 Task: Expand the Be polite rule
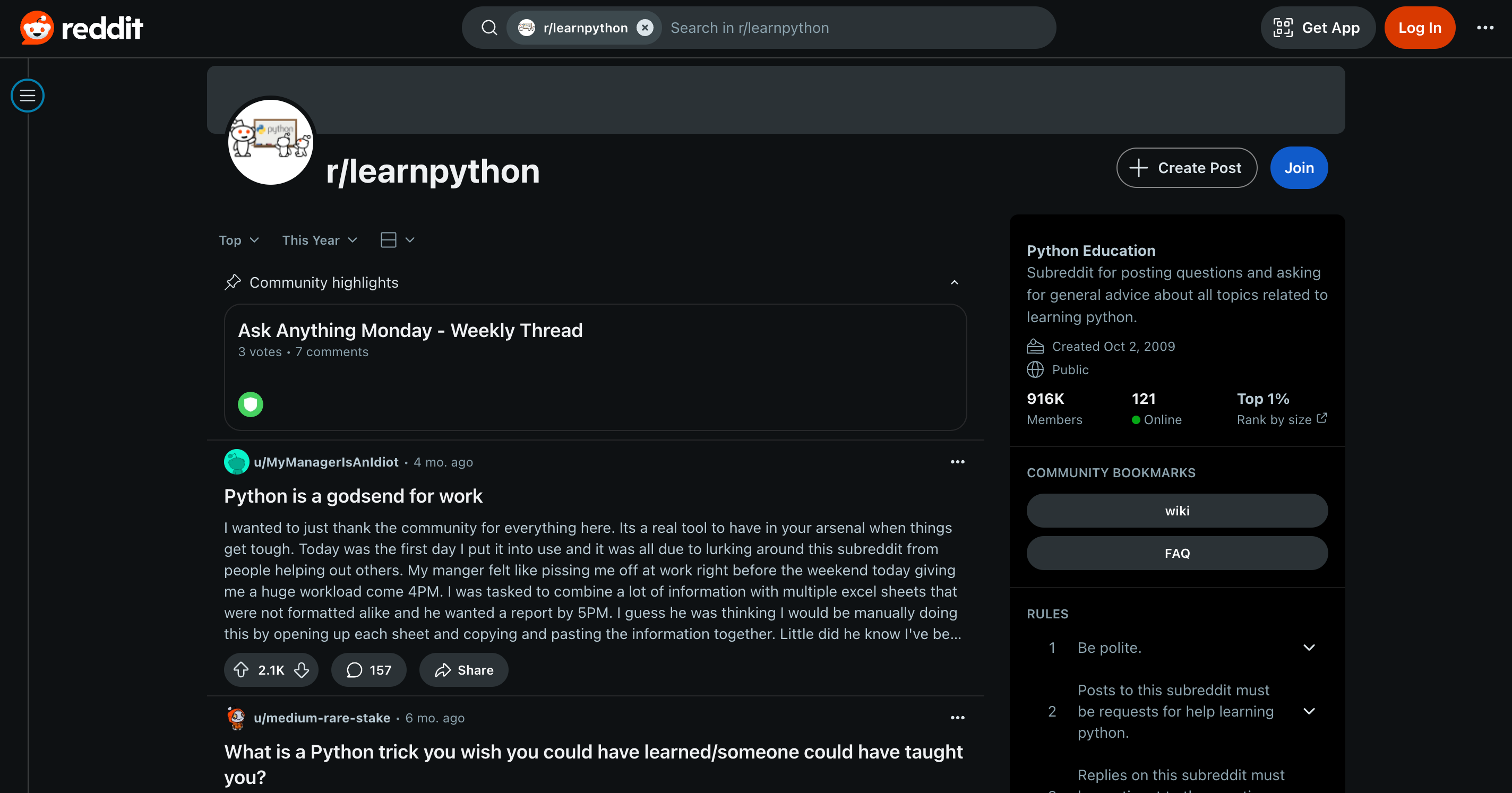pos(1309,648)
